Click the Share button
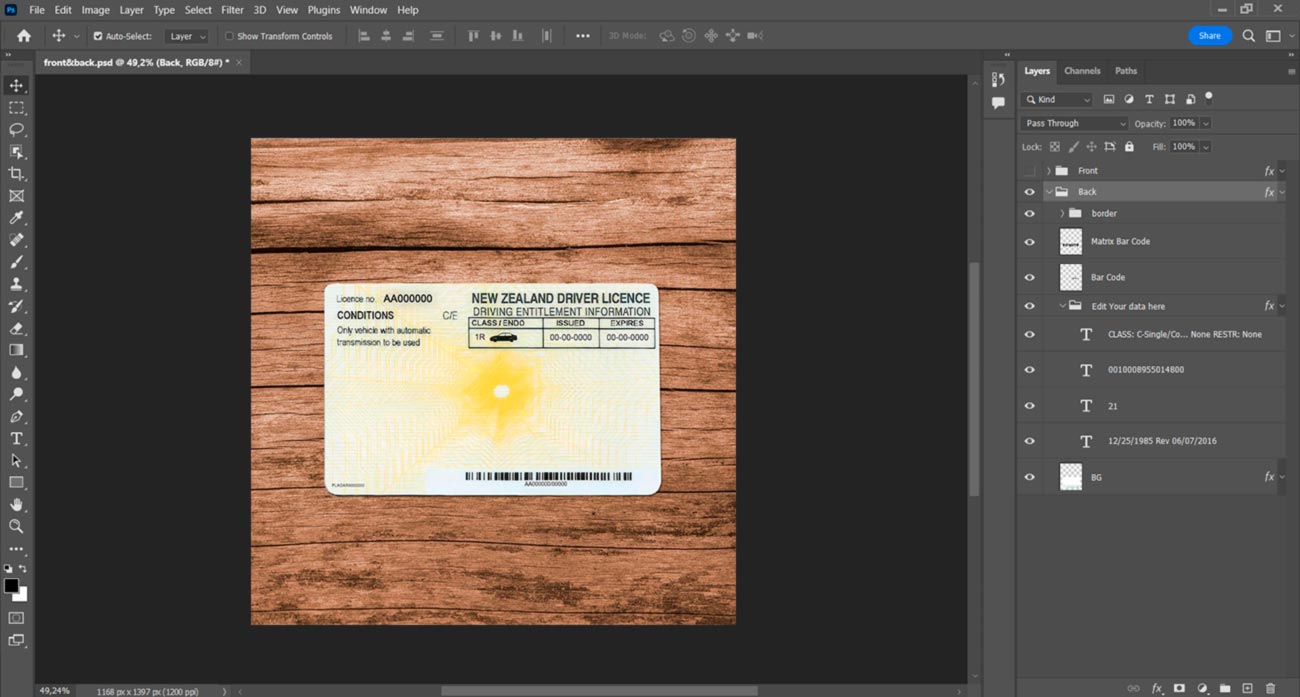The width and height of the screenshot is (1300, 697). [x=1209, y=36]
